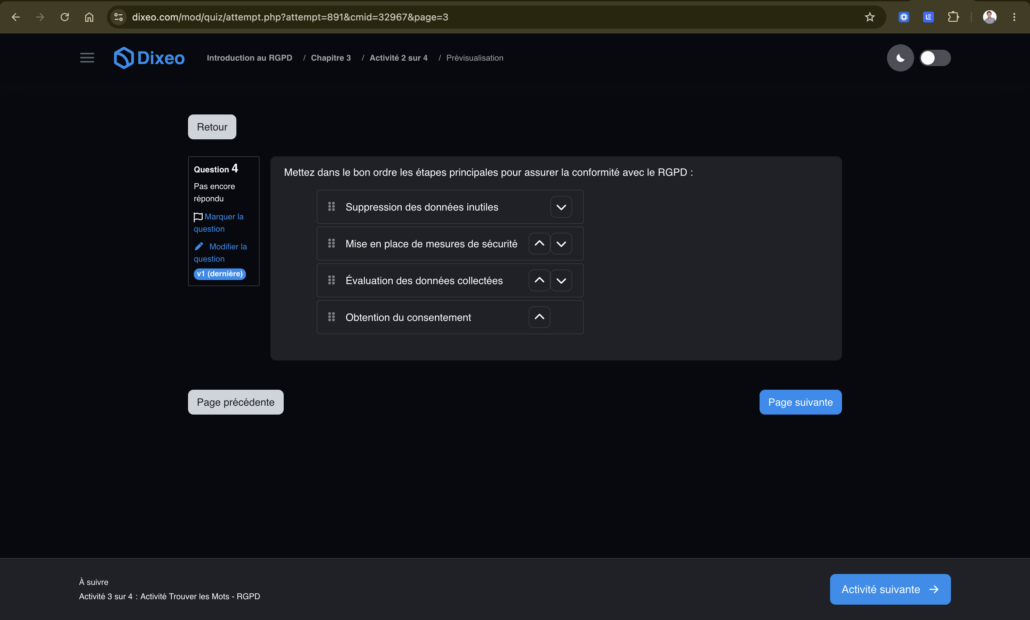This screenshot has width=1030, height=620.
Task: Click the second blue extension icon
Action: tap(928, 17)
